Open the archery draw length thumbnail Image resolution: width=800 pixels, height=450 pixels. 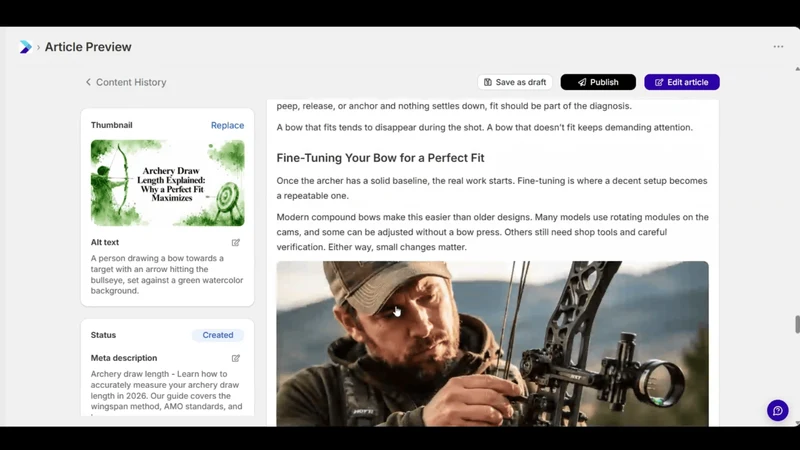[x=167, y=183]
